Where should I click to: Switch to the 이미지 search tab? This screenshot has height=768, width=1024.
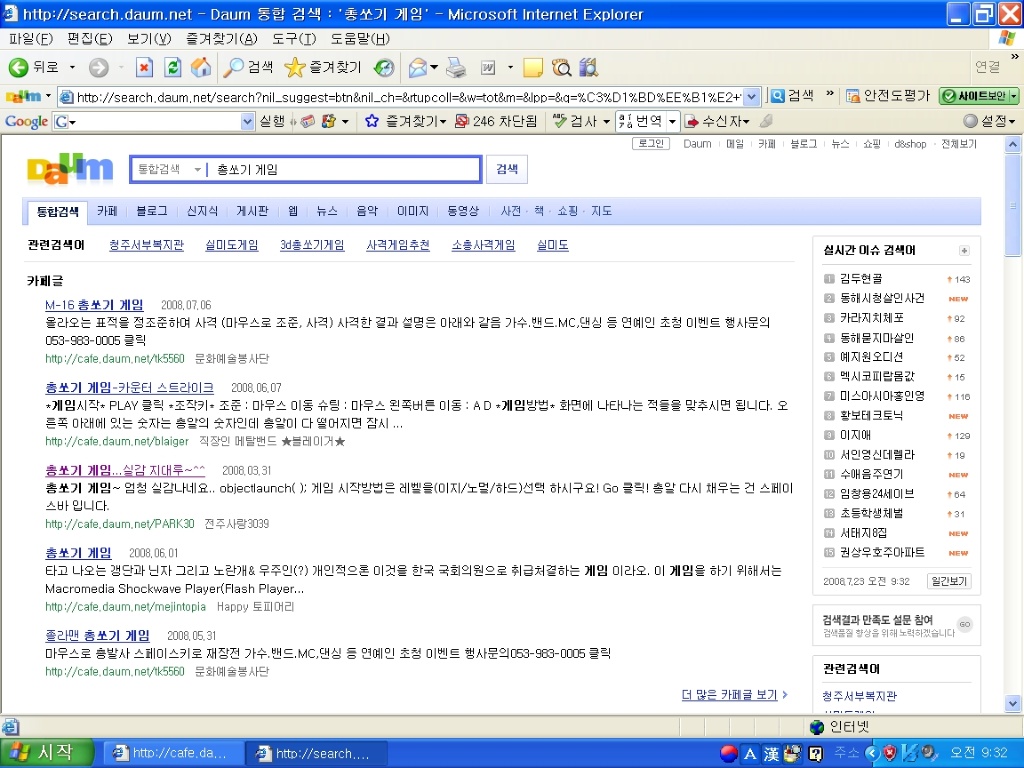pos(413,211)
